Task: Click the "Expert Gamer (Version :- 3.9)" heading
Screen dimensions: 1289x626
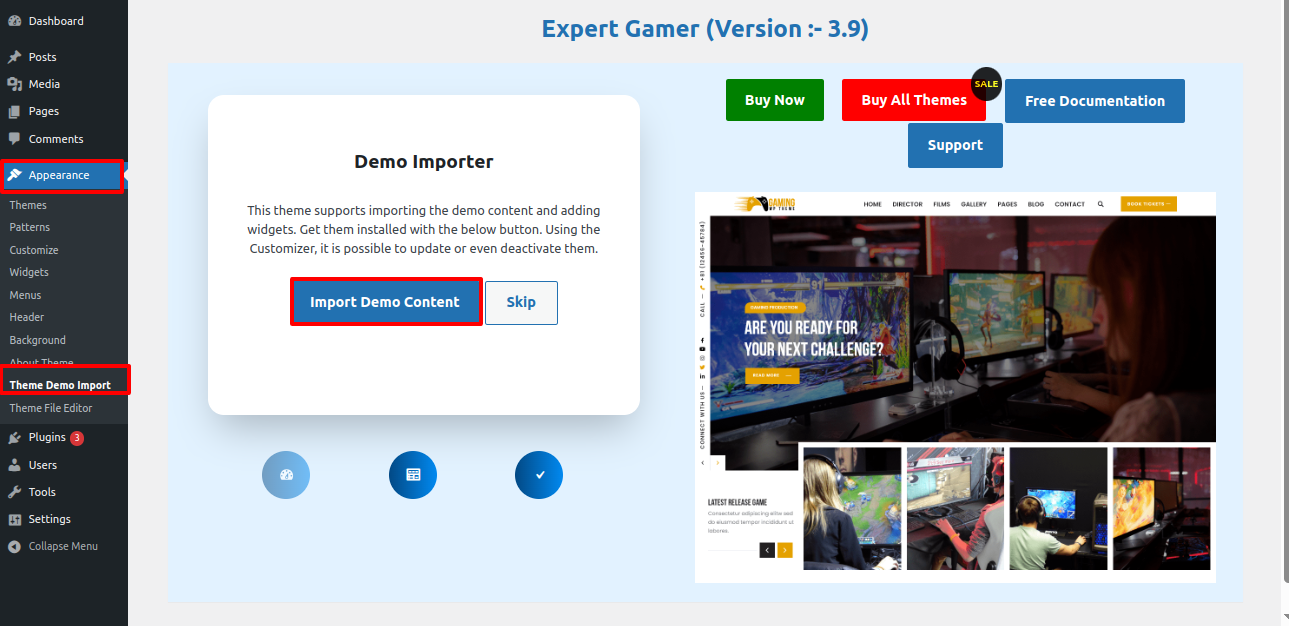Action: (705, 29)
